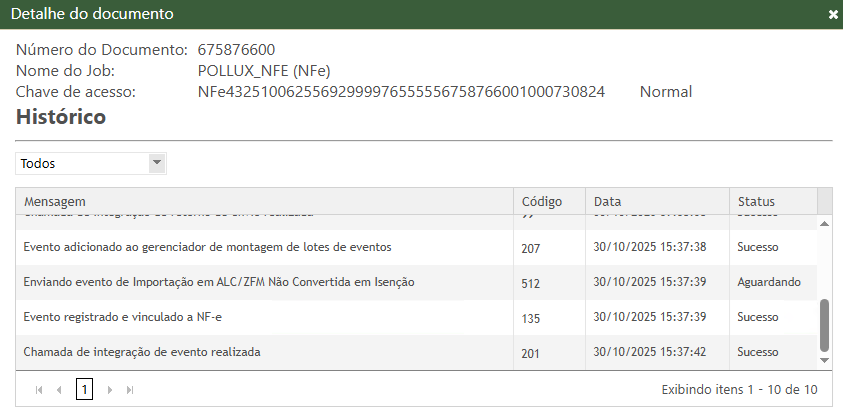843x412 pixels.
Task: Close the Detalhe do documento dialog
Action: click(x=833, y=15)
